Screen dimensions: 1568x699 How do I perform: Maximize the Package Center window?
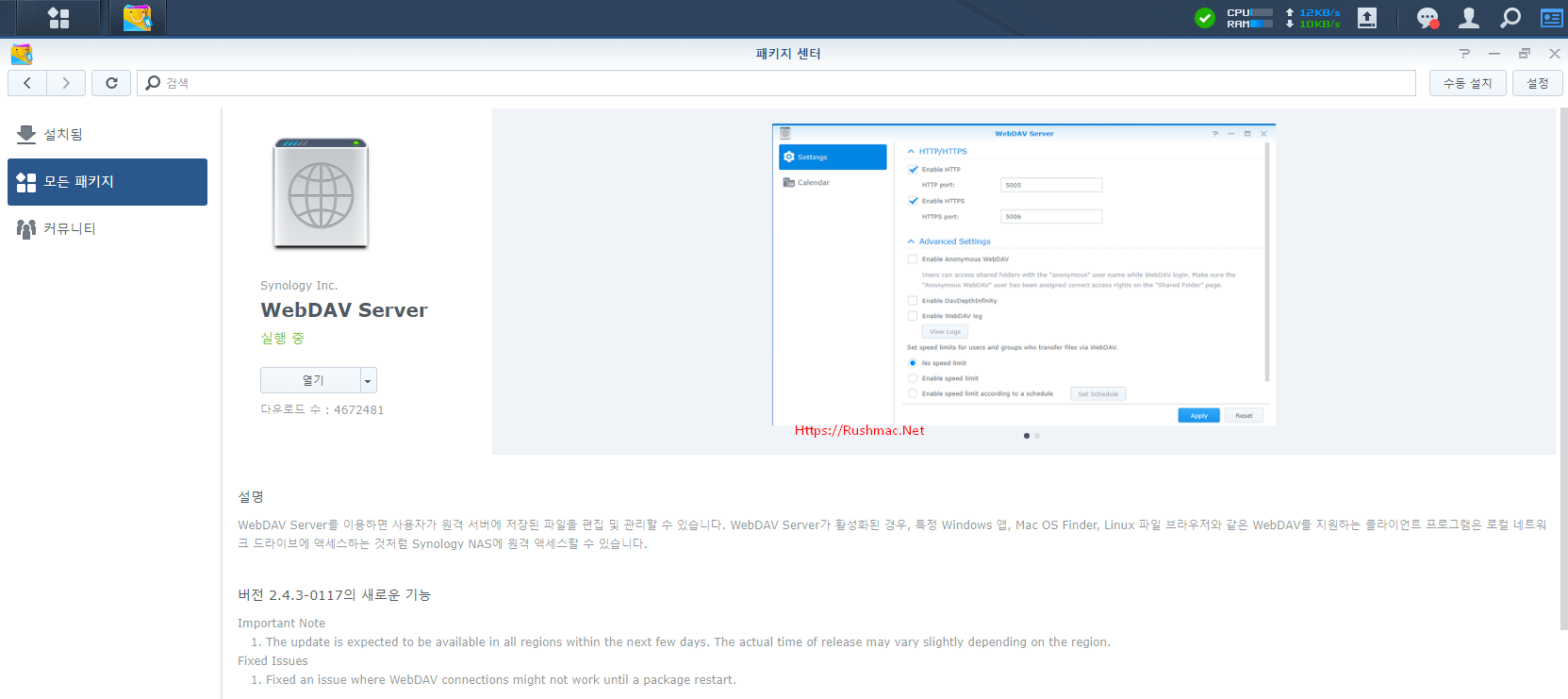point(1525,54)
